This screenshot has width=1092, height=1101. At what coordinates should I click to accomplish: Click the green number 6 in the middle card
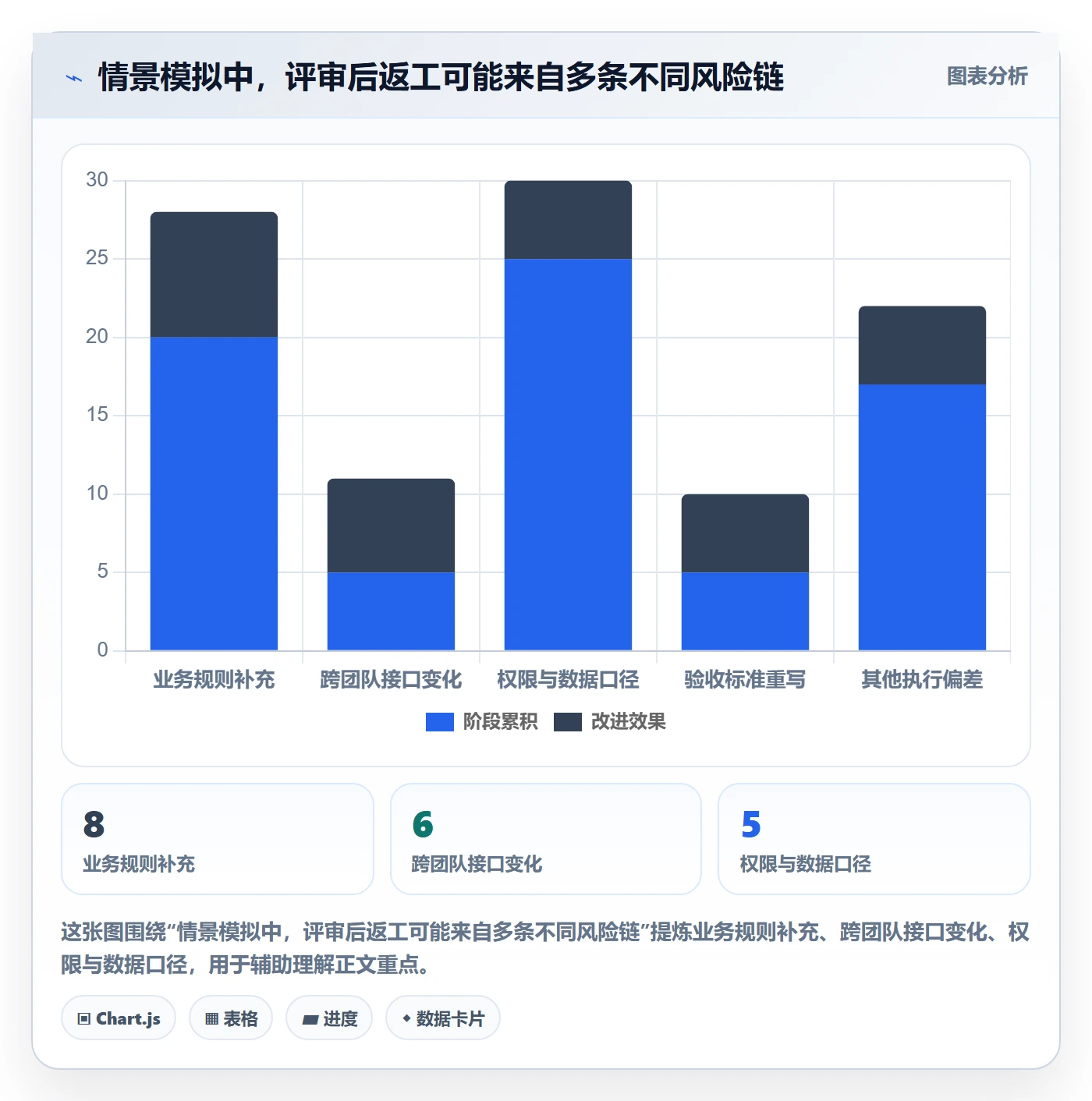click(423, 824)
